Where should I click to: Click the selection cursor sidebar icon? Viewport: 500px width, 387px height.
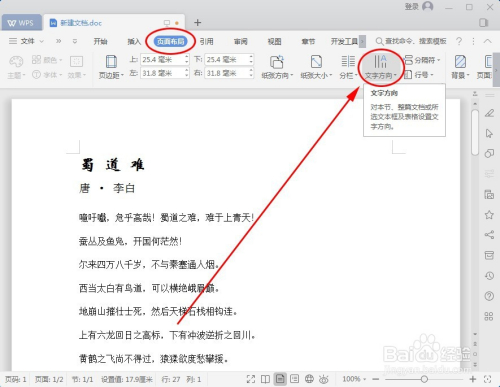489,133
